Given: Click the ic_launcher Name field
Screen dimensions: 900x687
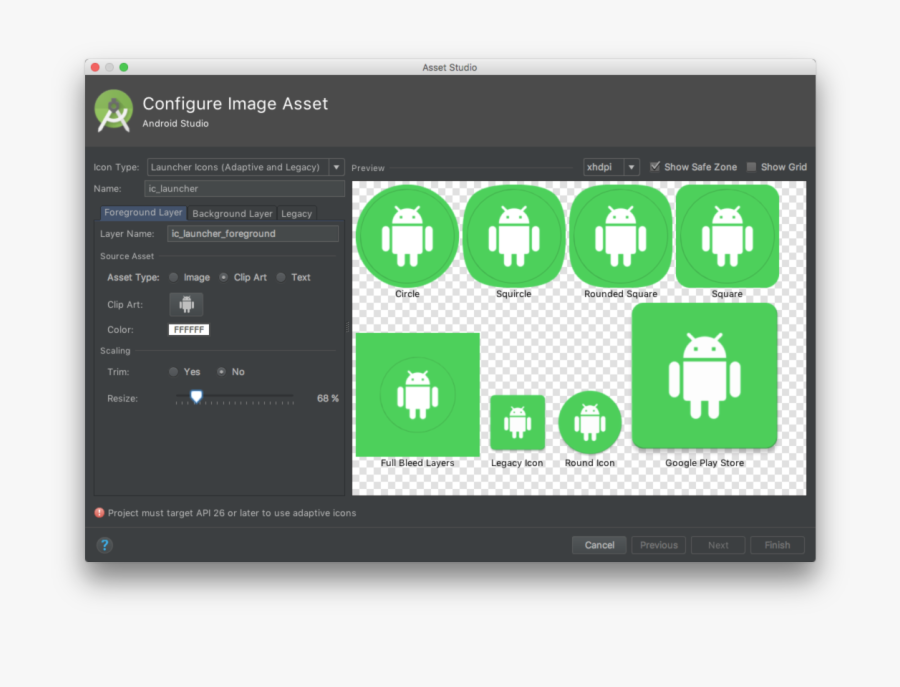Looking at the screenshot, I should 245,188.
